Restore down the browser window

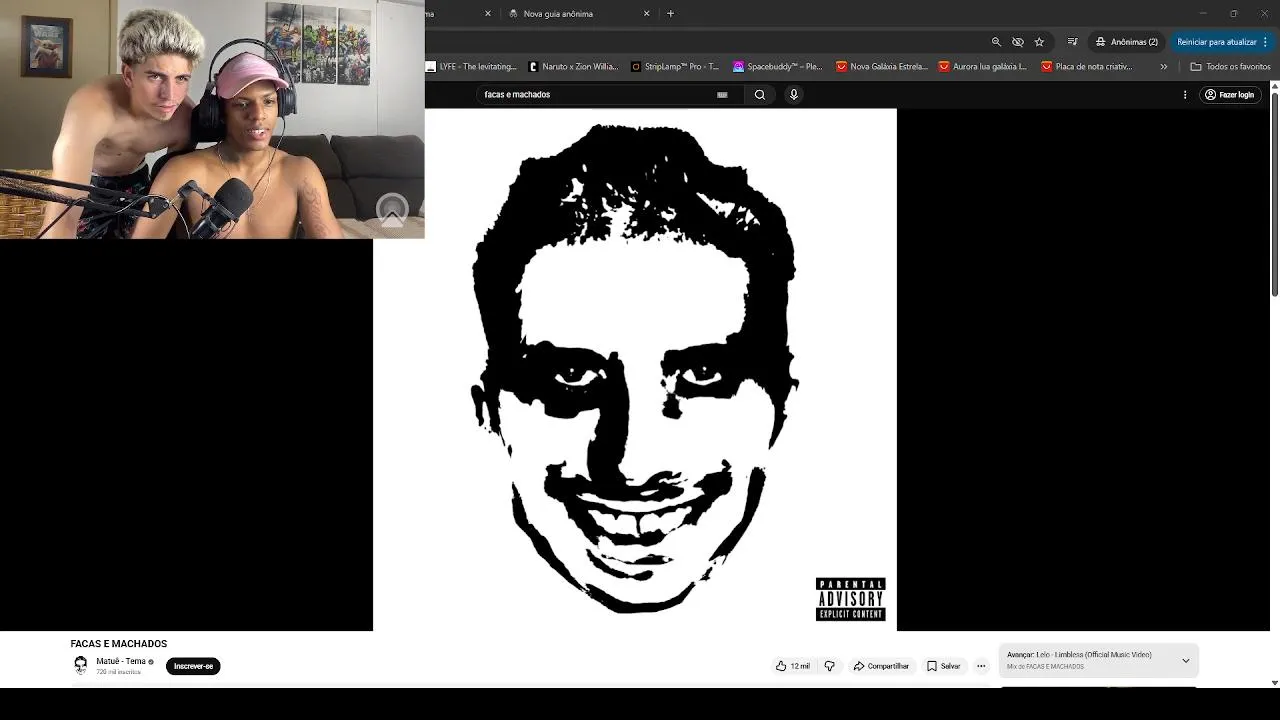pyautogui.click(x=1233, y=14)
